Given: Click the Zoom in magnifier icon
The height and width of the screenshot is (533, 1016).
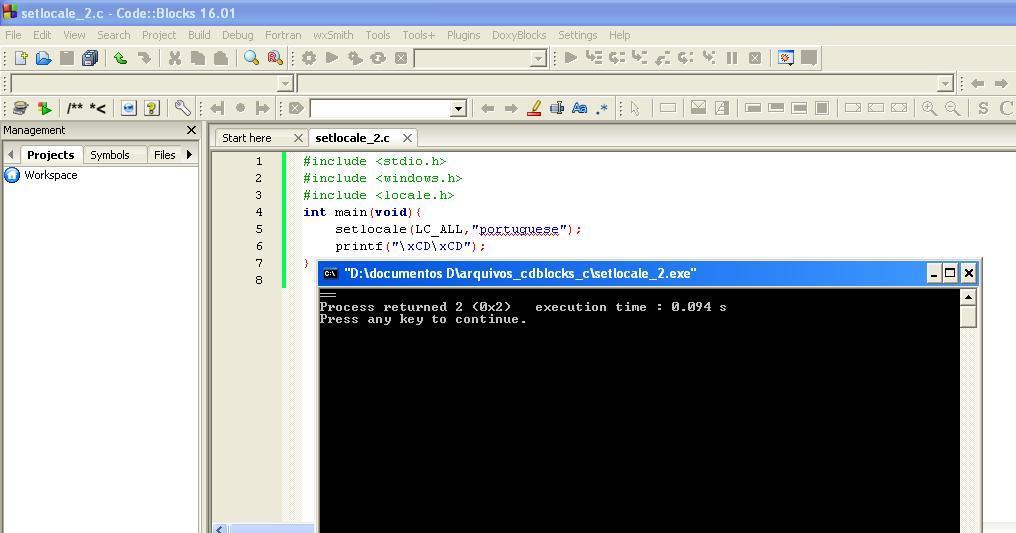Looking at the screenshot, I should pos(929,108).
